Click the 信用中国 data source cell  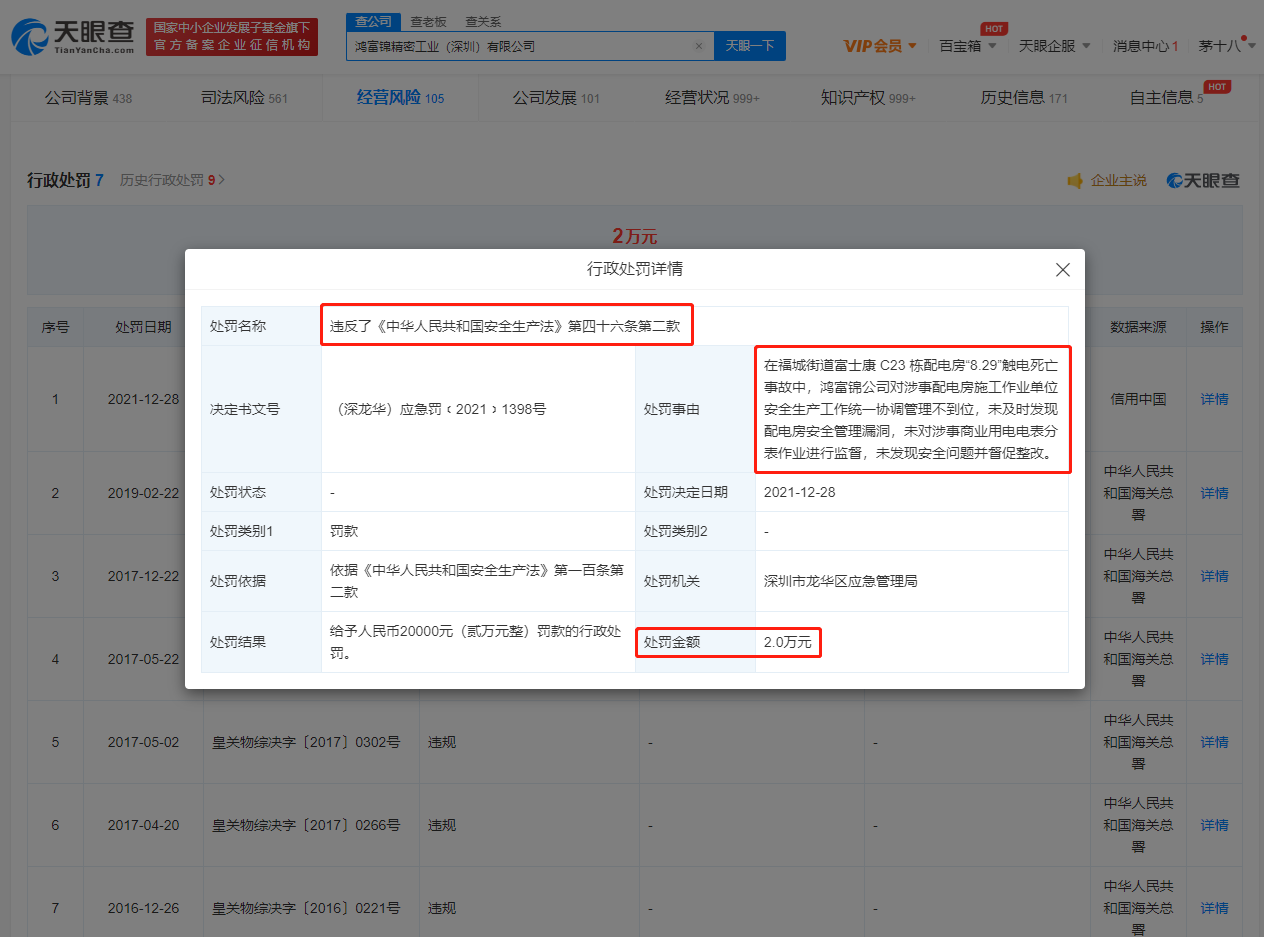1138,399
